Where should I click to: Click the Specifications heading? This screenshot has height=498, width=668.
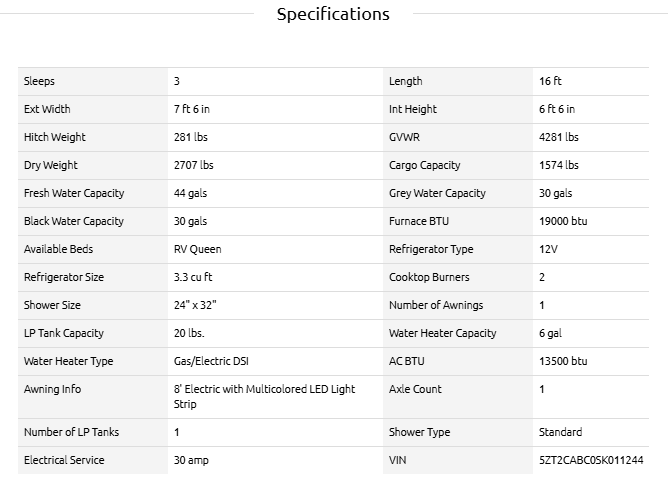coord(333,14)
